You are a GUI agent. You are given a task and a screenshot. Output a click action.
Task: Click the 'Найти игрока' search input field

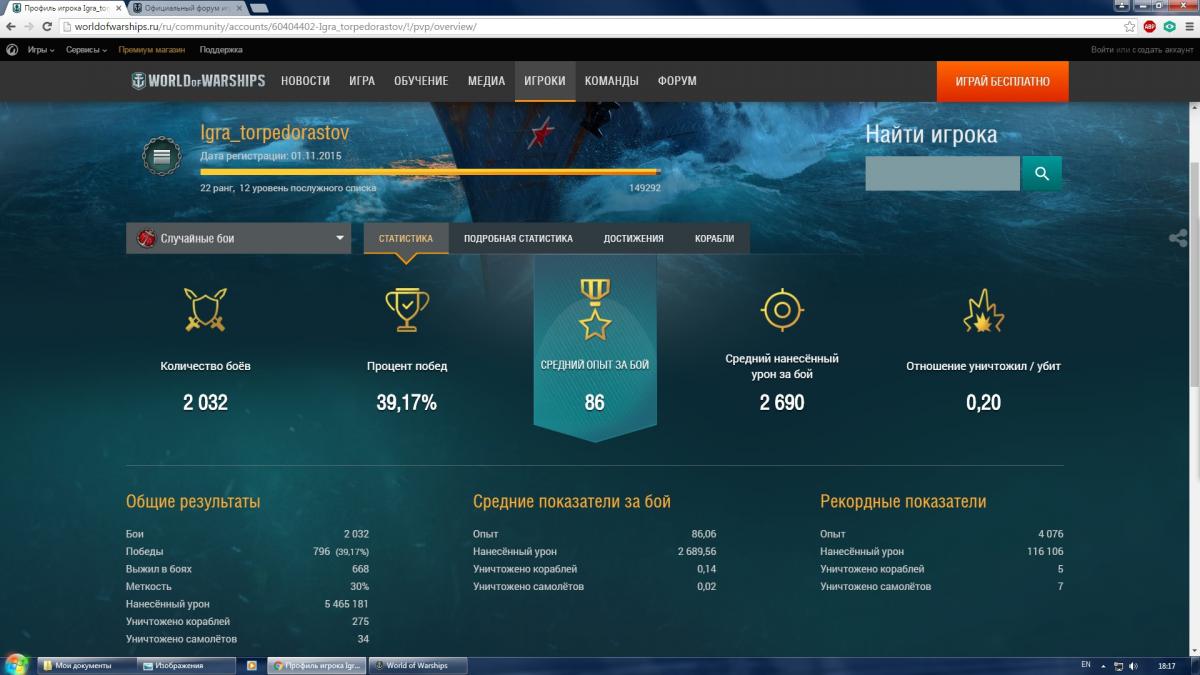point(943,174)
